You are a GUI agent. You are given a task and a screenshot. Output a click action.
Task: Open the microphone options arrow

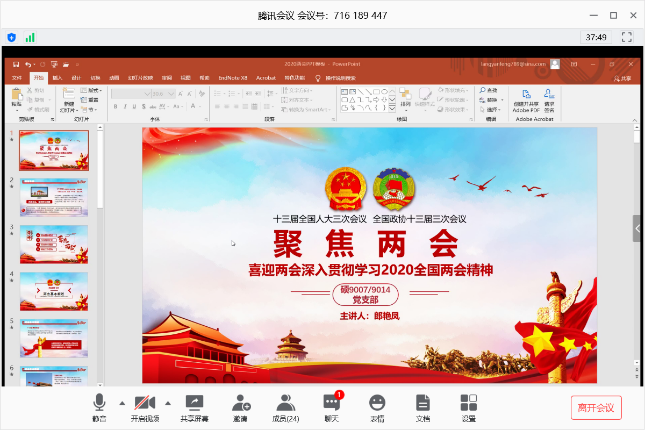122,402
